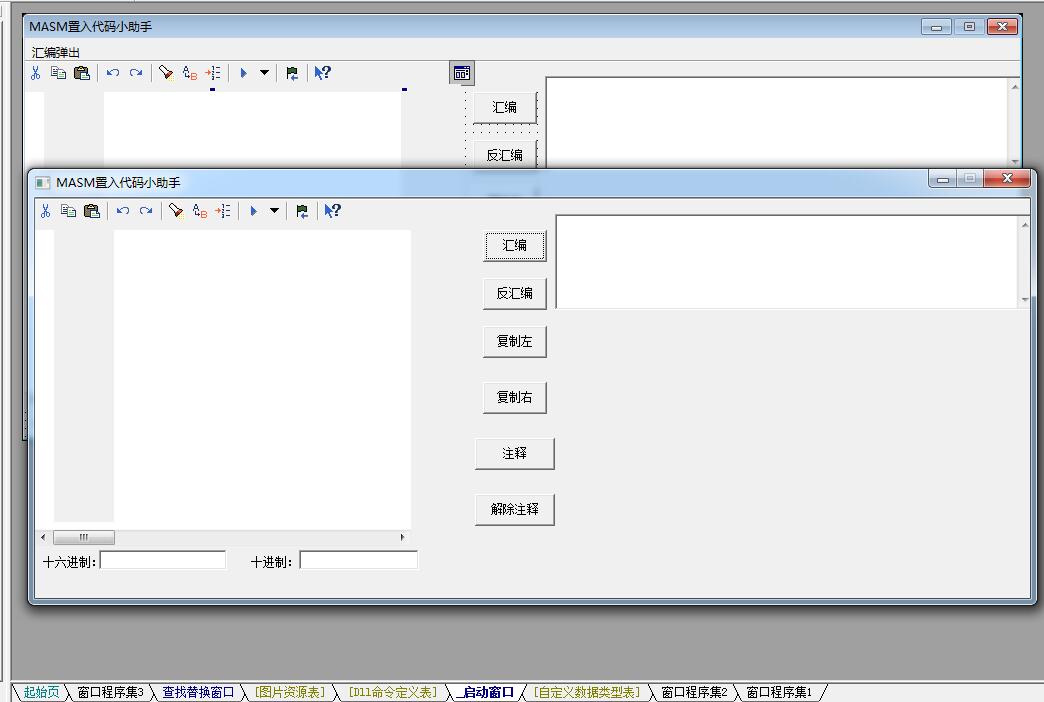Click the 反汇编 button in the front window
The height and width of the screenshot is (702, 1044).
pyautogui.click(x=515, y=294)
